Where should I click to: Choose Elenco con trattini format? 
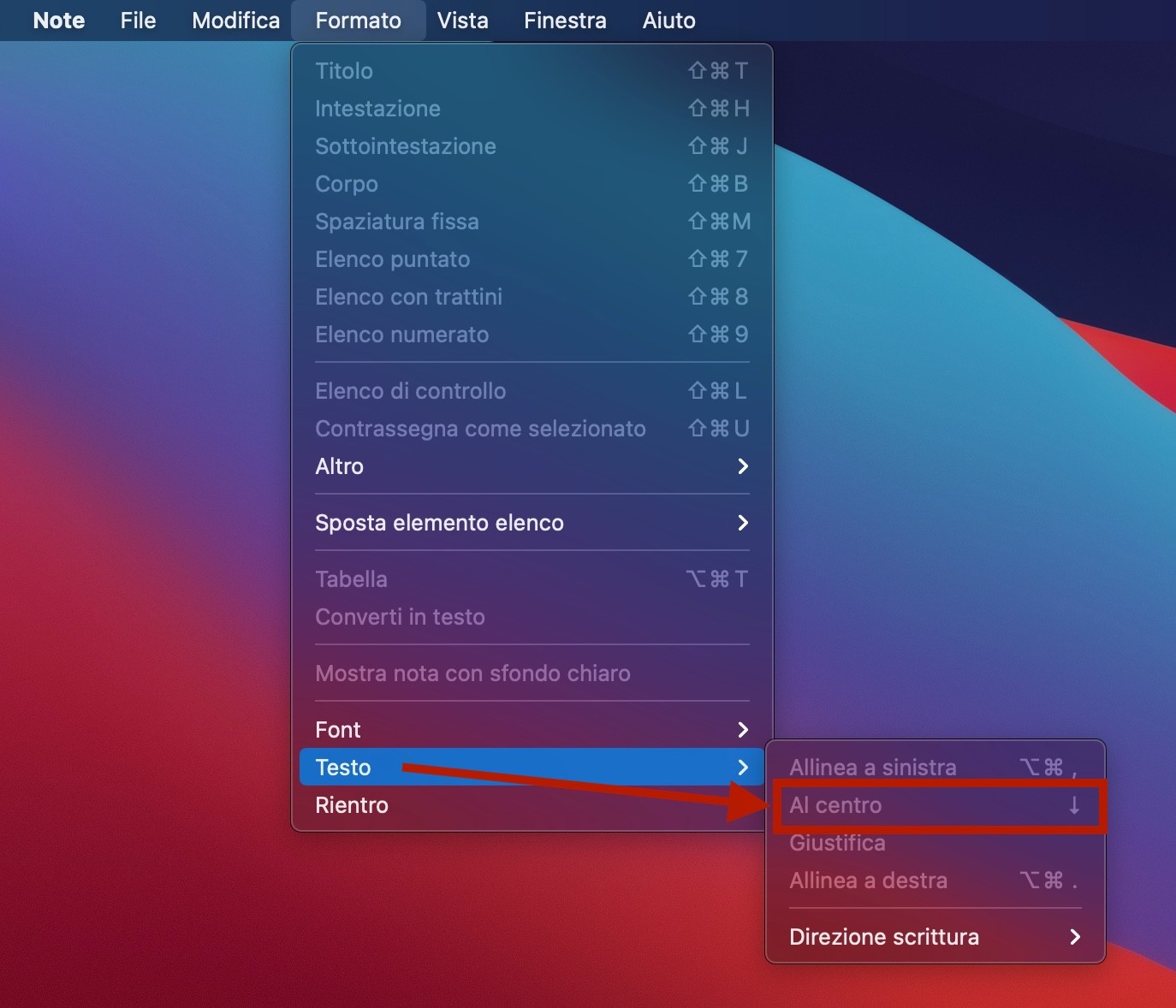pyautogui.click(x=532, y=297)
